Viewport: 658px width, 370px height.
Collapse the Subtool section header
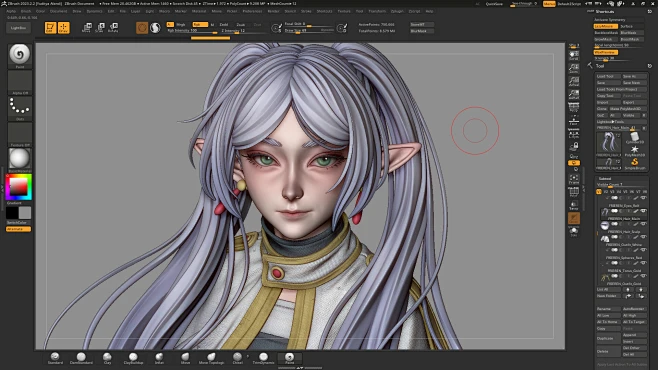point(605,179)
